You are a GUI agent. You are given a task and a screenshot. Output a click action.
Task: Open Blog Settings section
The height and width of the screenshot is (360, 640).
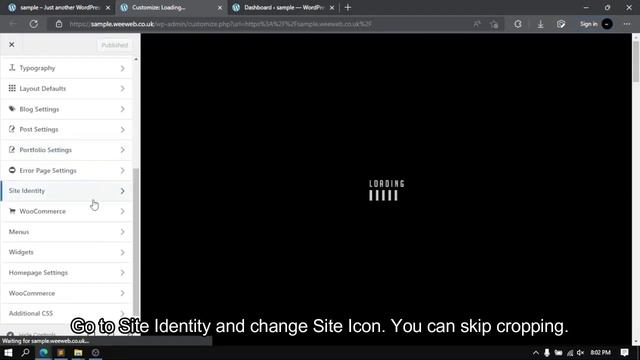[67, 109]
